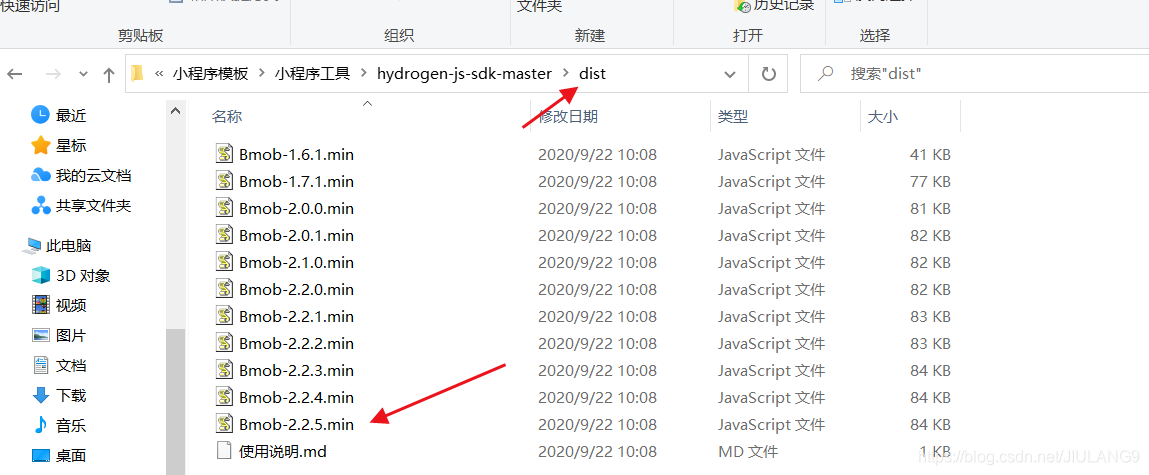Click the folder icon in address bar
This screenshot has height=475, width=1149.
point(136,73)
